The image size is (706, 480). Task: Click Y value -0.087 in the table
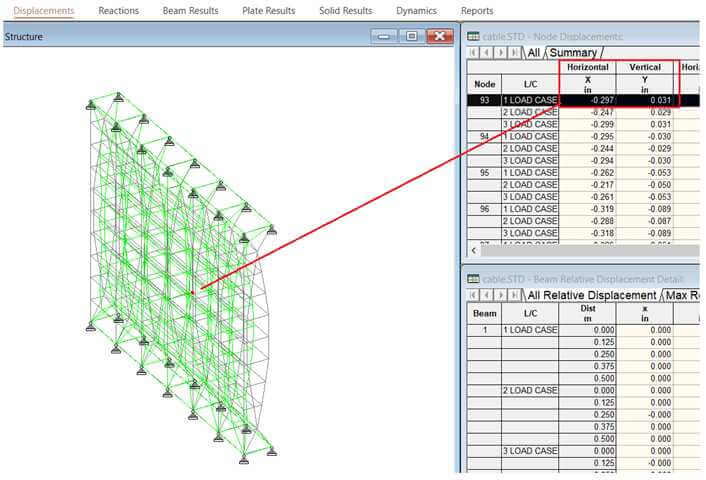click(x=645, y=221)
